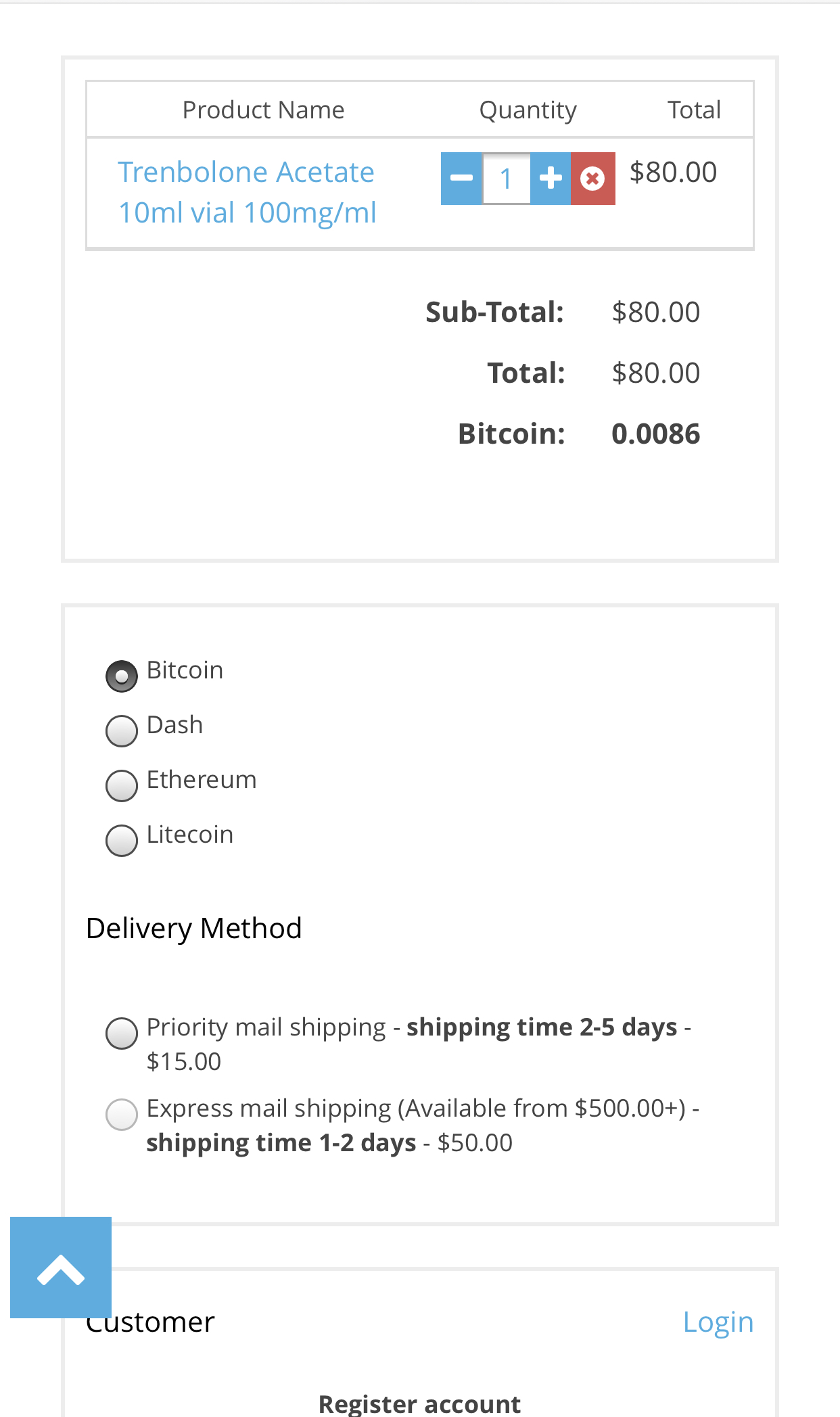Screen dimensions: 840x1417
Task: Decrease quantity with the minus button
Action: 461,179
